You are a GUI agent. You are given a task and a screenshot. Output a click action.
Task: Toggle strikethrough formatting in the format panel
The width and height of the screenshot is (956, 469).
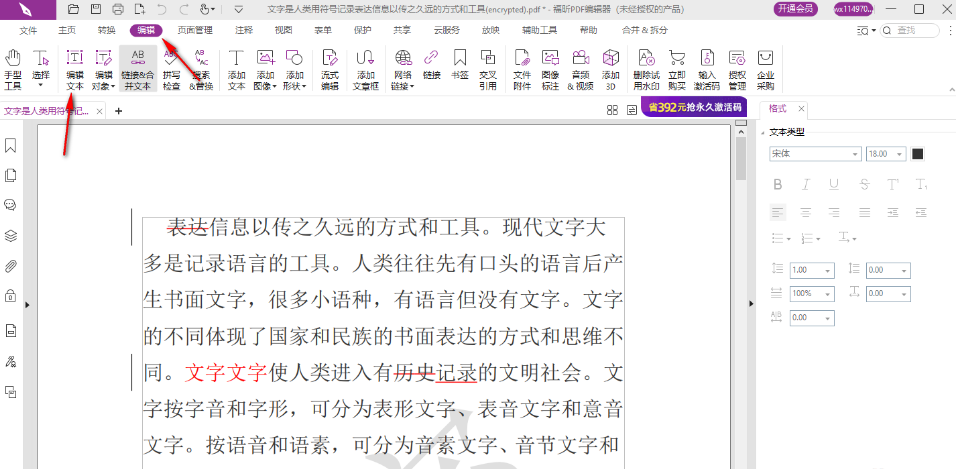point(864,184)
